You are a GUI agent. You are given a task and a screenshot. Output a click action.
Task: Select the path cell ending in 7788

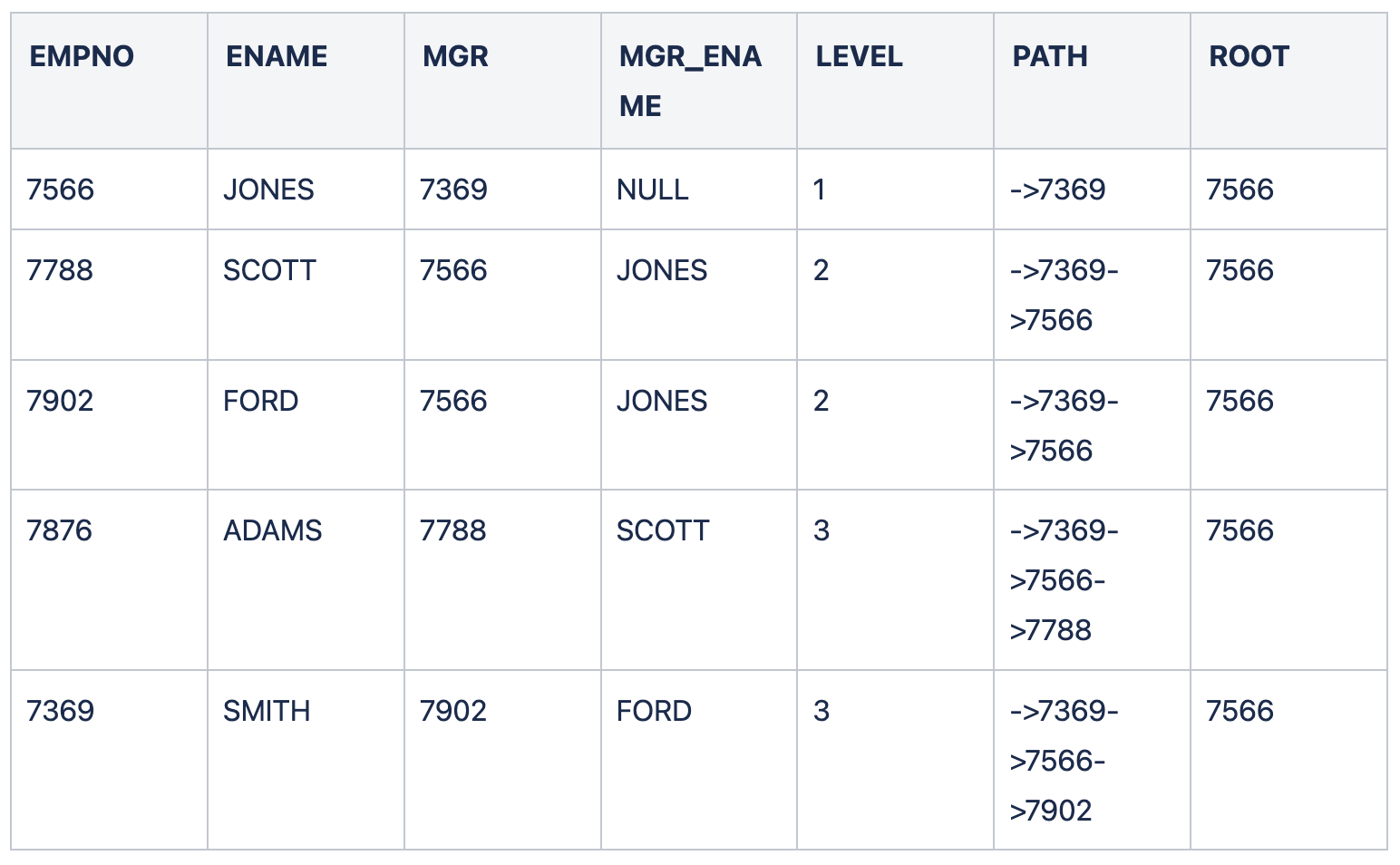coord(1063,580)
